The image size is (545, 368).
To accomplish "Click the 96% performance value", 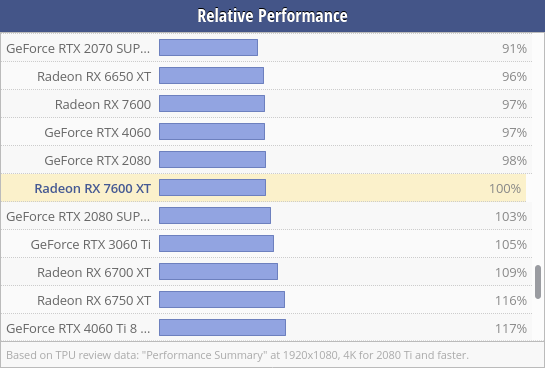I will point(514,76).
